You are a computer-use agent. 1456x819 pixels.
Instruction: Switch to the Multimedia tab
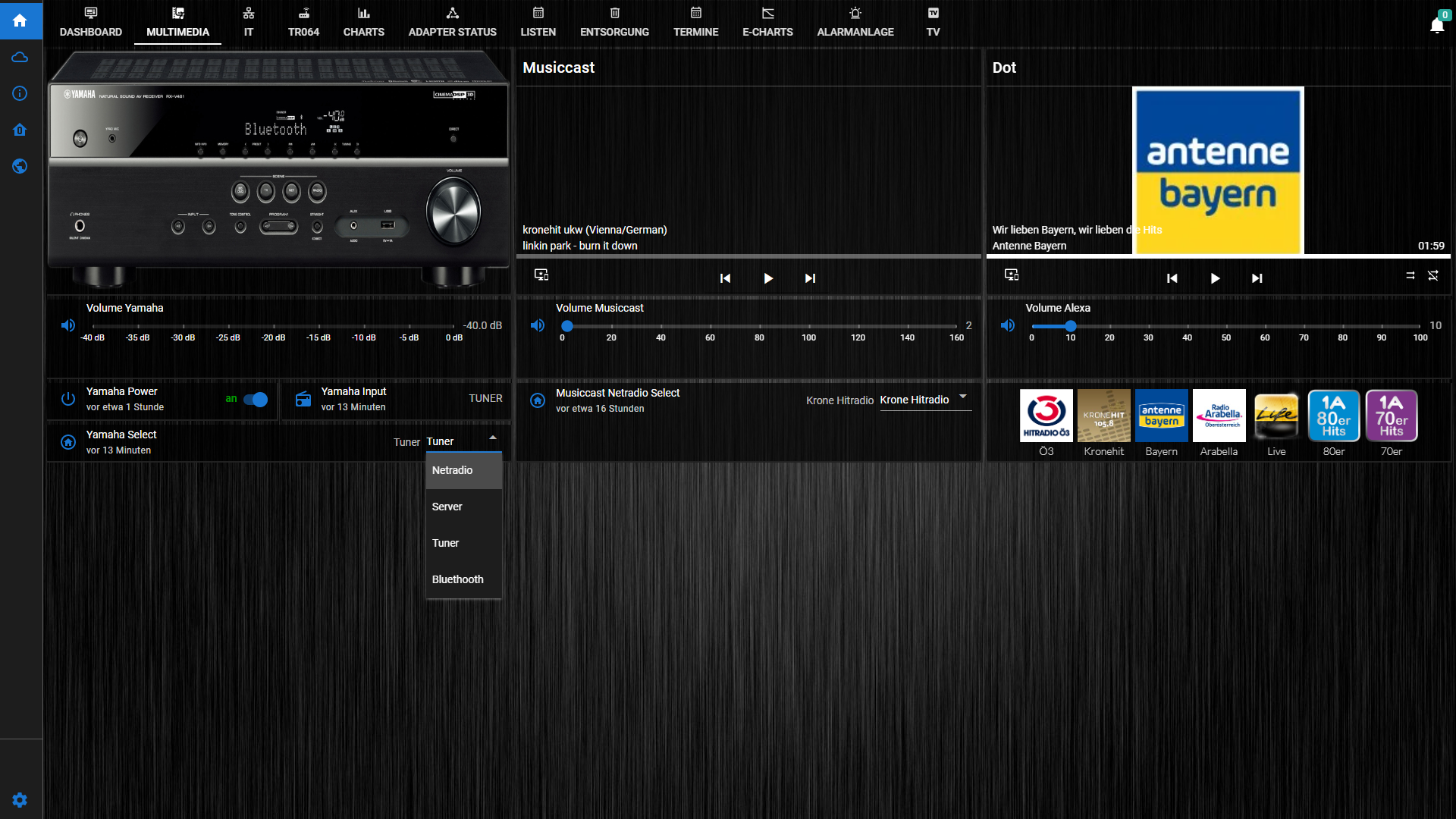click(x=178, y=23)
